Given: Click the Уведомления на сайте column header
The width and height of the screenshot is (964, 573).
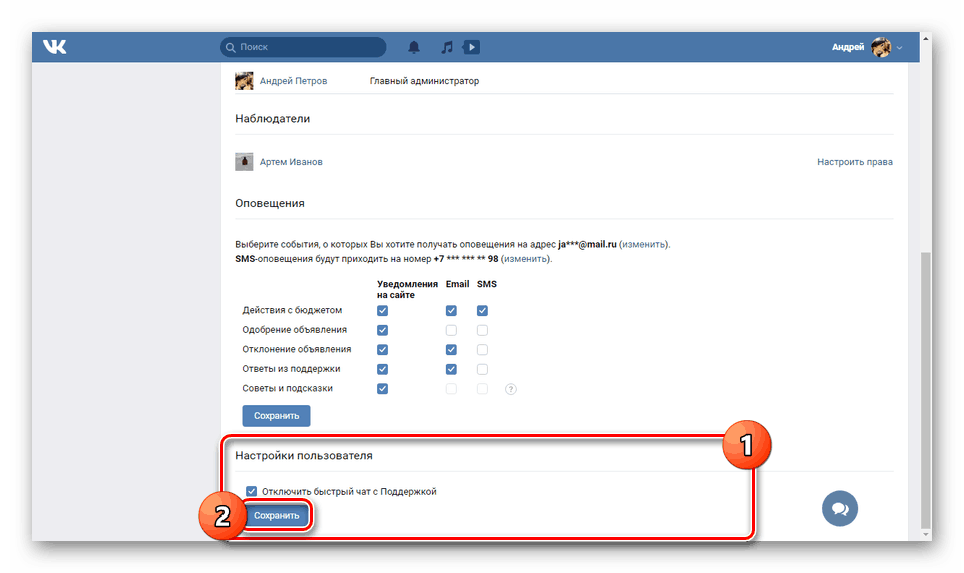Looking at the screenshot, I should click(x=407, y=290).
